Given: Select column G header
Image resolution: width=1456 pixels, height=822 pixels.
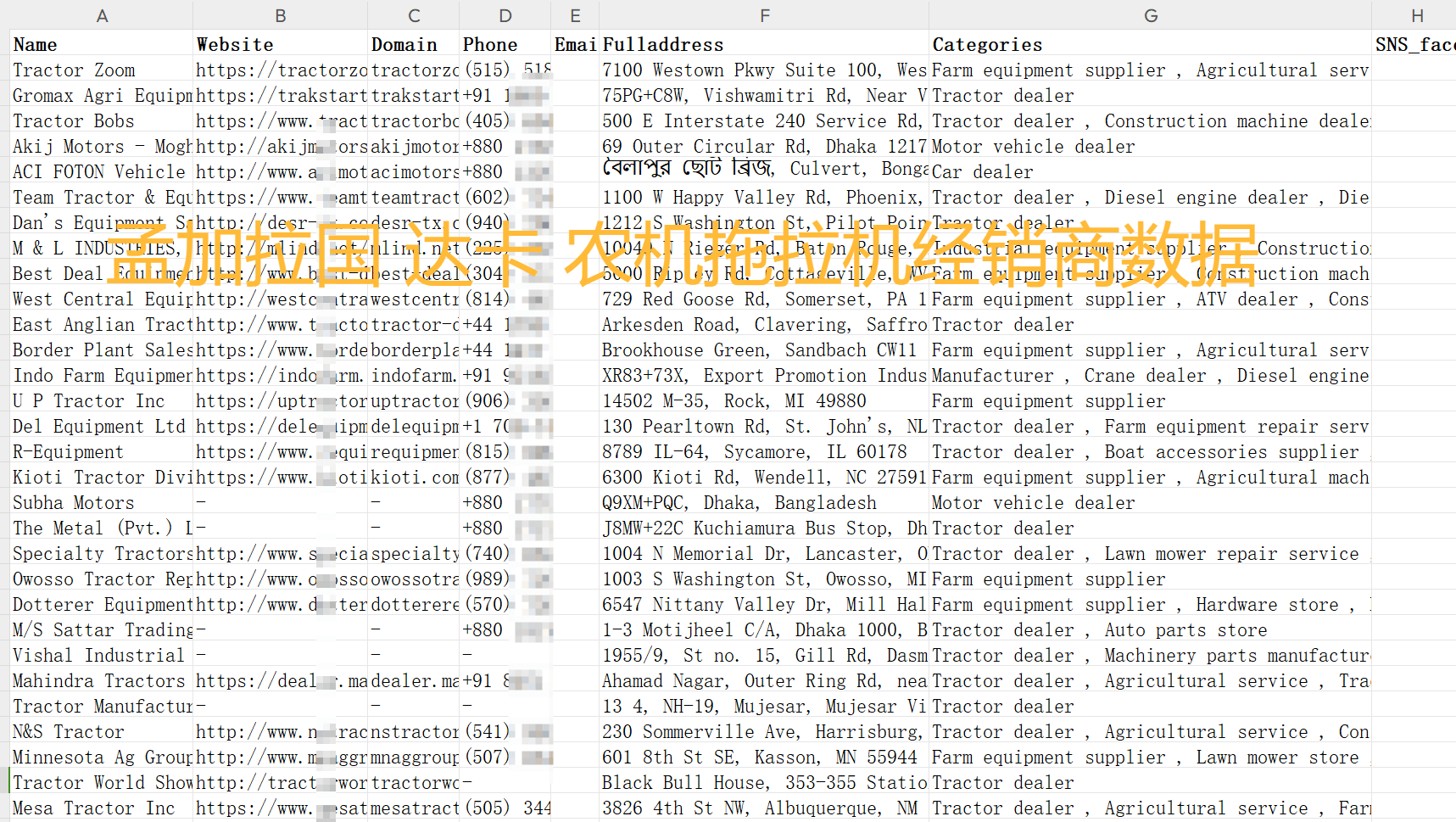Looking at the screenshot, I should (x=1151, y=15).
